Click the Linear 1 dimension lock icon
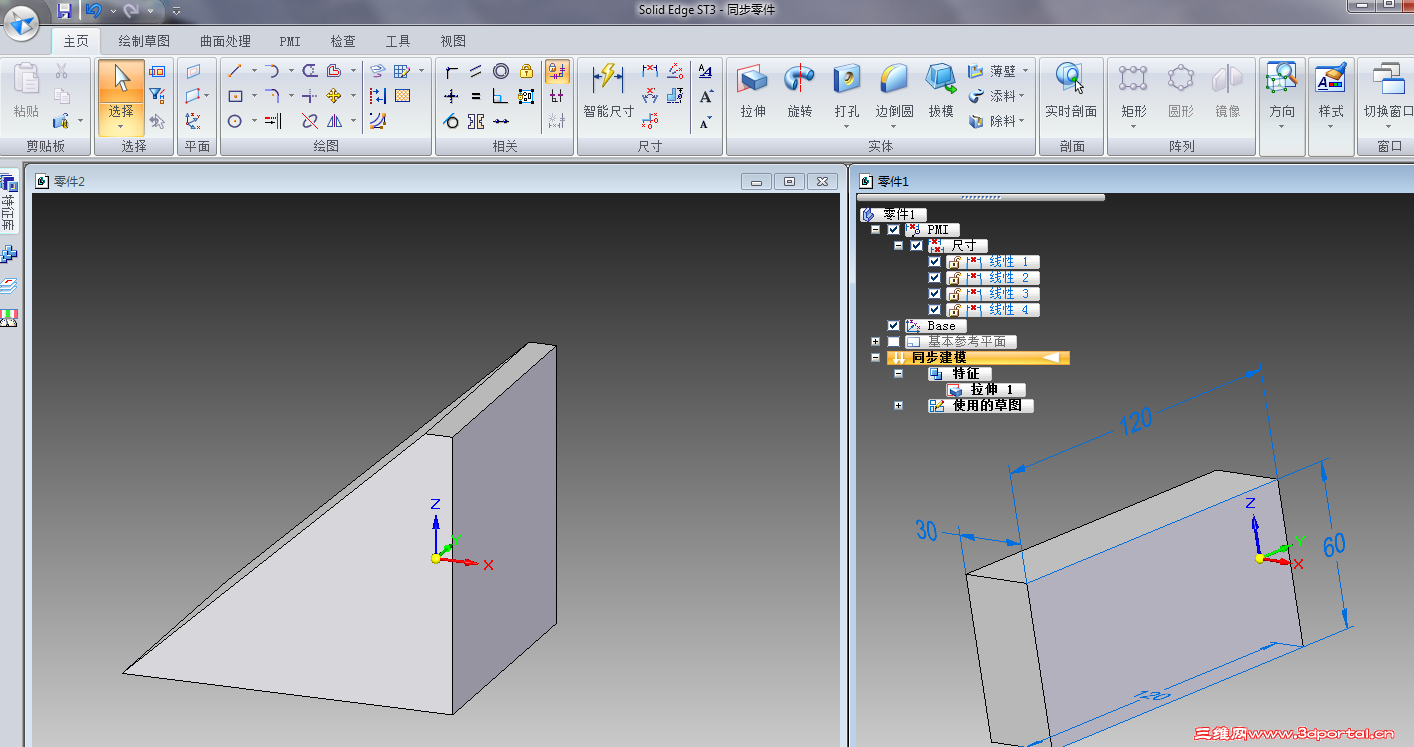 pyautogui.click(x=955, y=262)
